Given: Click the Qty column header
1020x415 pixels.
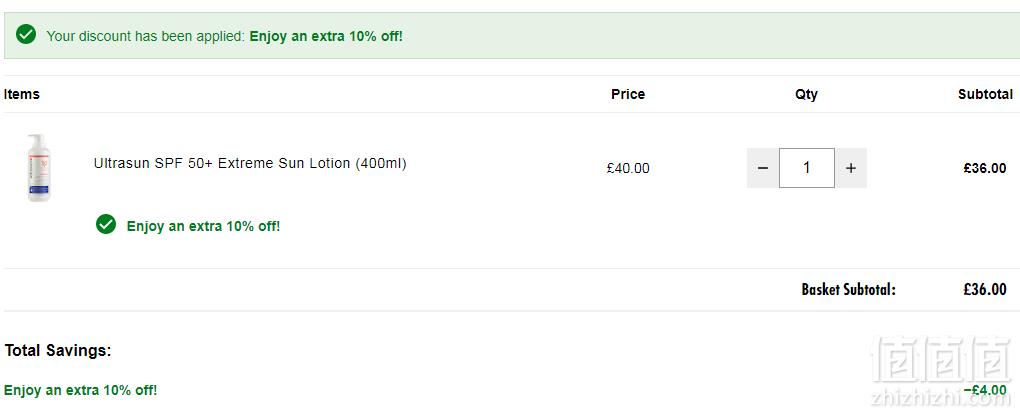Looking at the screenshot, I should pos(806,94).
